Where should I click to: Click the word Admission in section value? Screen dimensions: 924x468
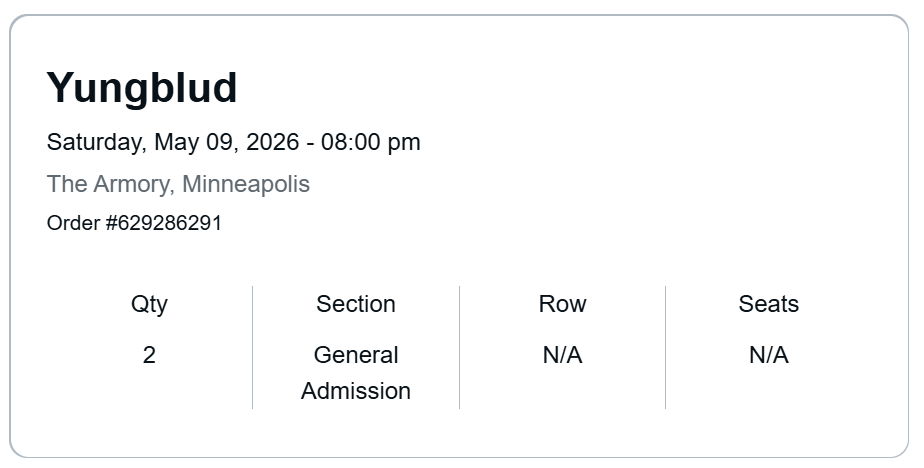356,391
